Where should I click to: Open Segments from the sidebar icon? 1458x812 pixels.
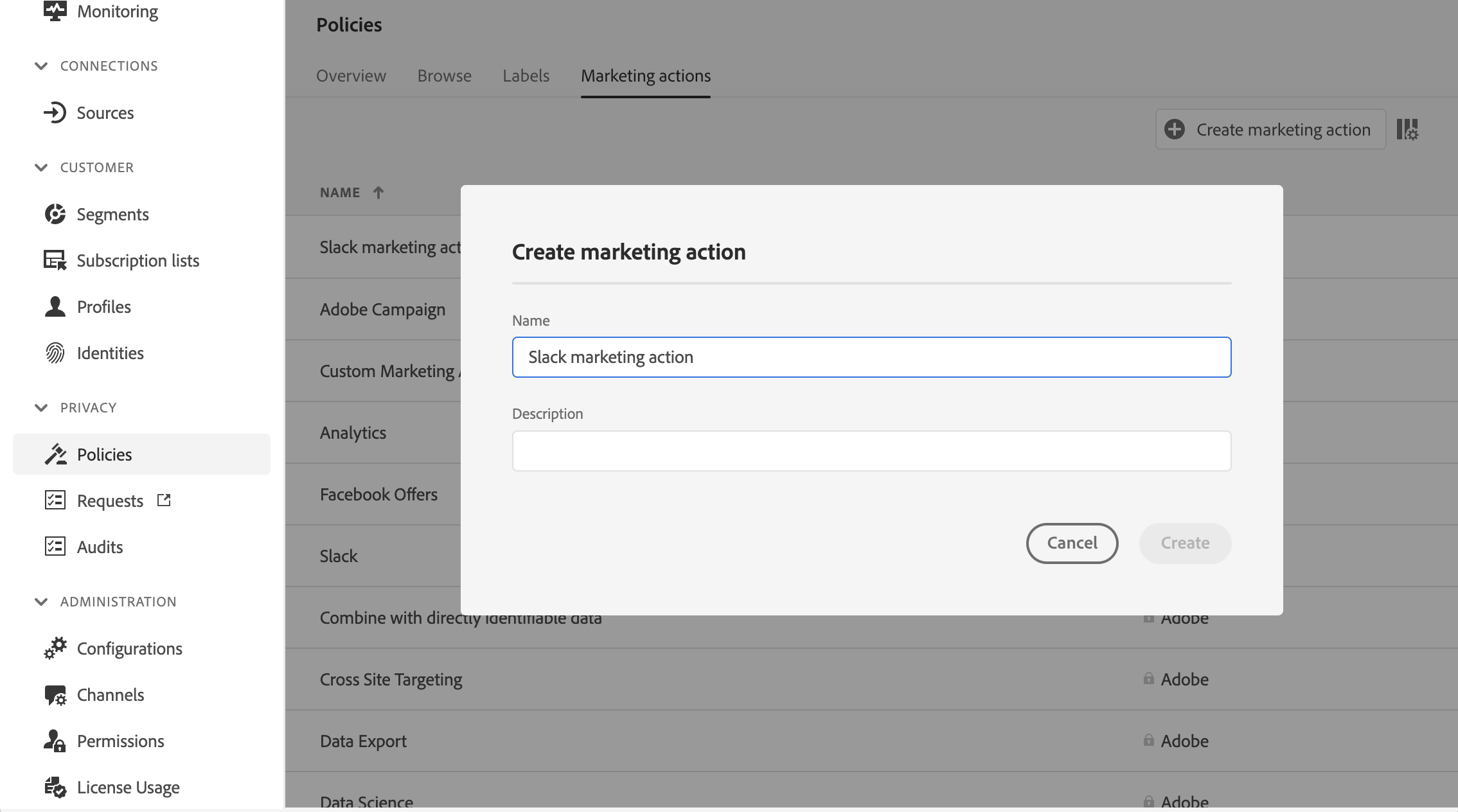(55, 214)
